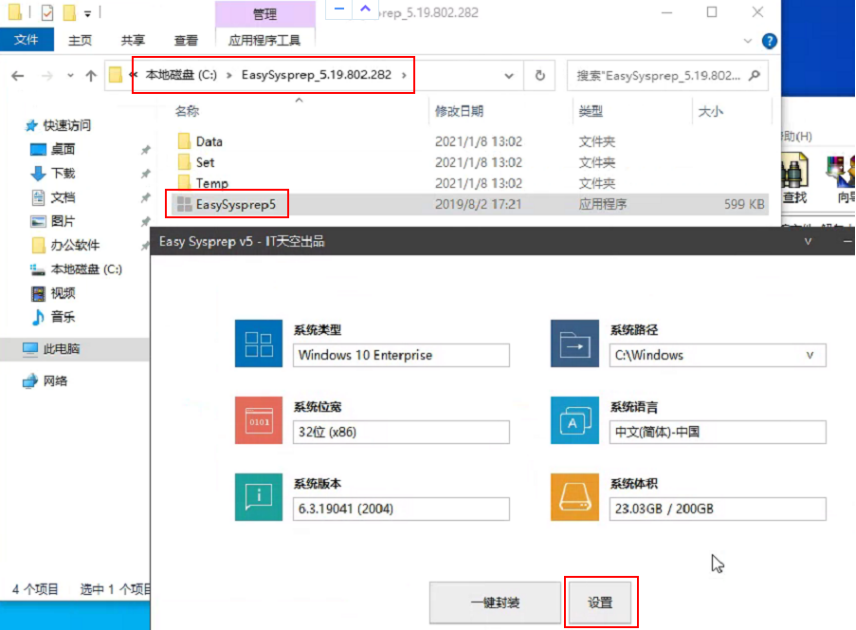856x630 pixels.
Task: Click the 系统版本 6.3.19041 field
Action: pyautogui.click(x=401, y=508)
